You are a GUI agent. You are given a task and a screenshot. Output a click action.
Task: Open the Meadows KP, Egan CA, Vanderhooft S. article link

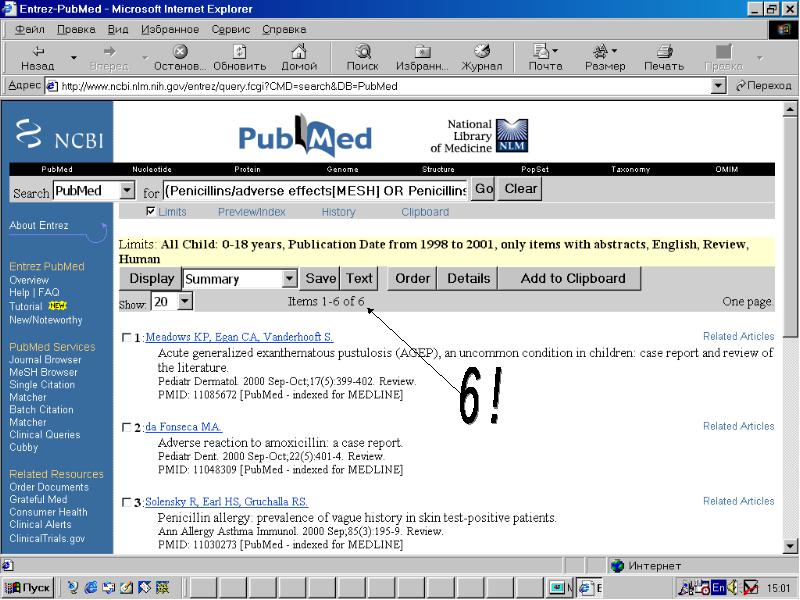(x=239, y=337)
